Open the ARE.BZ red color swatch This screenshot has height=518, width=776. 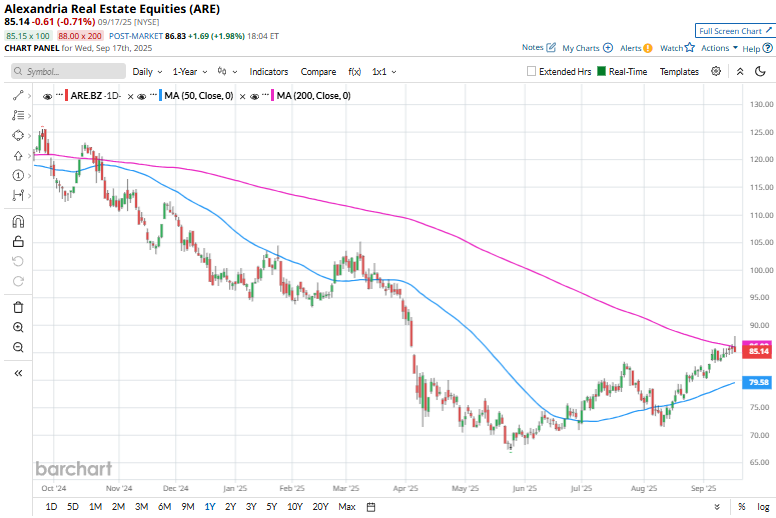pyautogui.click(x=66, y=95)
